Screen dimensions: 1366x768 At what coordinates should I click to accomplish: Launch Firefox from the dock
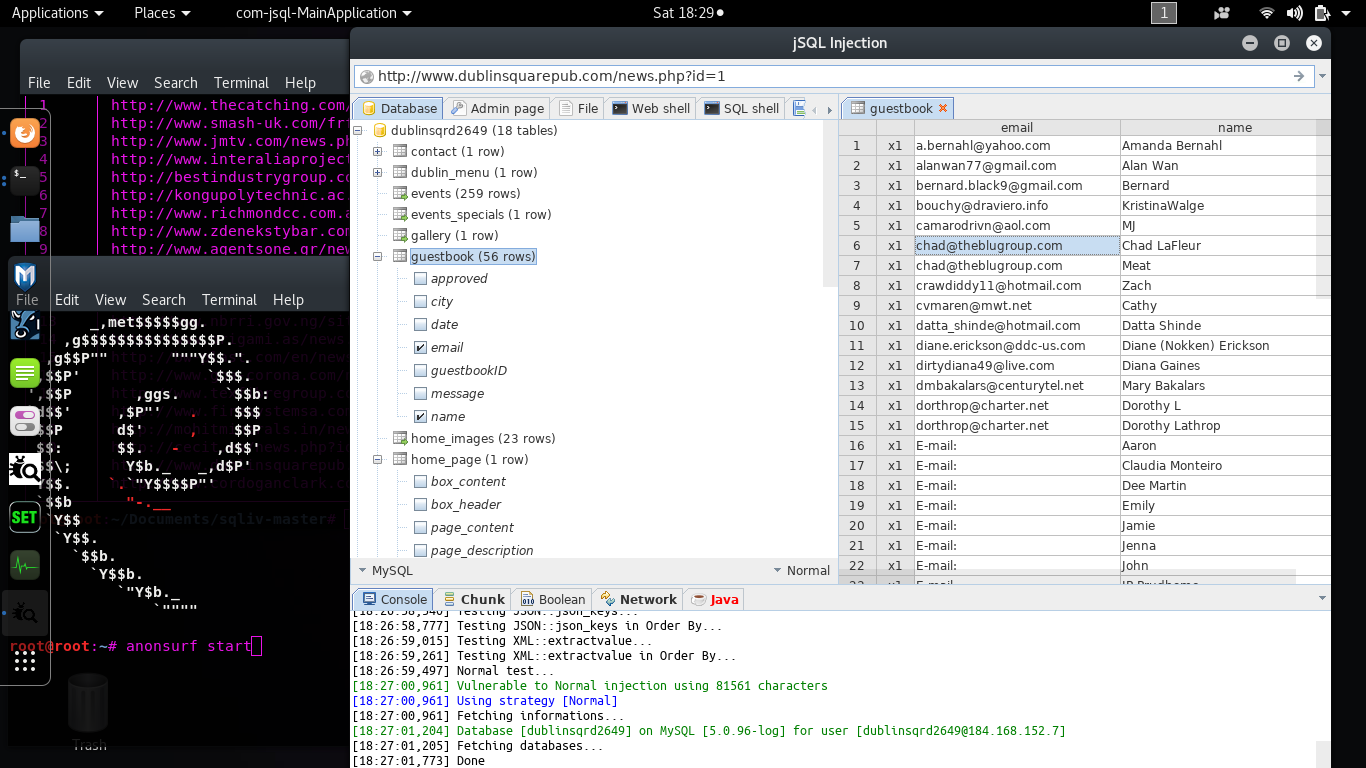(25, 132)
